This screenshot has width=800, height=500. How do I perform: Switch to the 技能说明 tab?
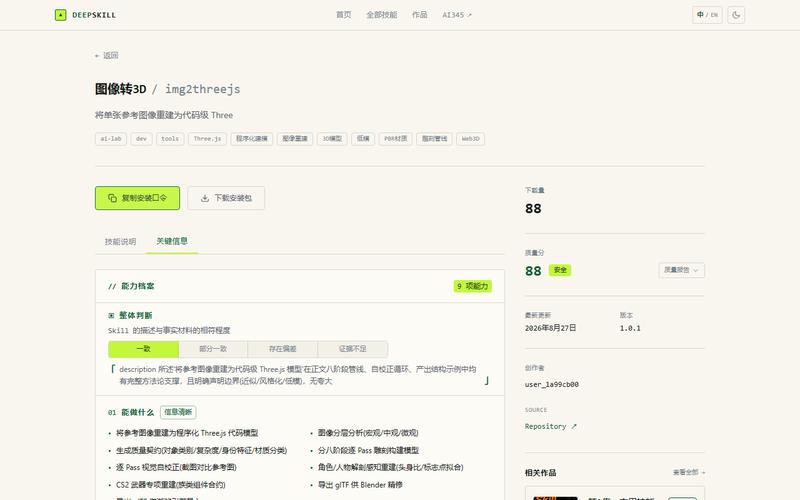(120, 241)
